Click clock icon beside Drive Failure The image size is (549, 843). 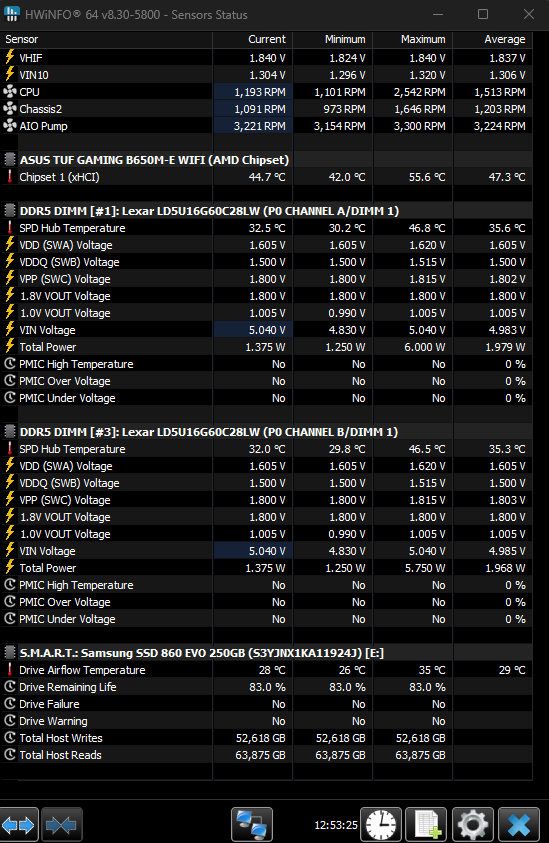pos(10,704)
